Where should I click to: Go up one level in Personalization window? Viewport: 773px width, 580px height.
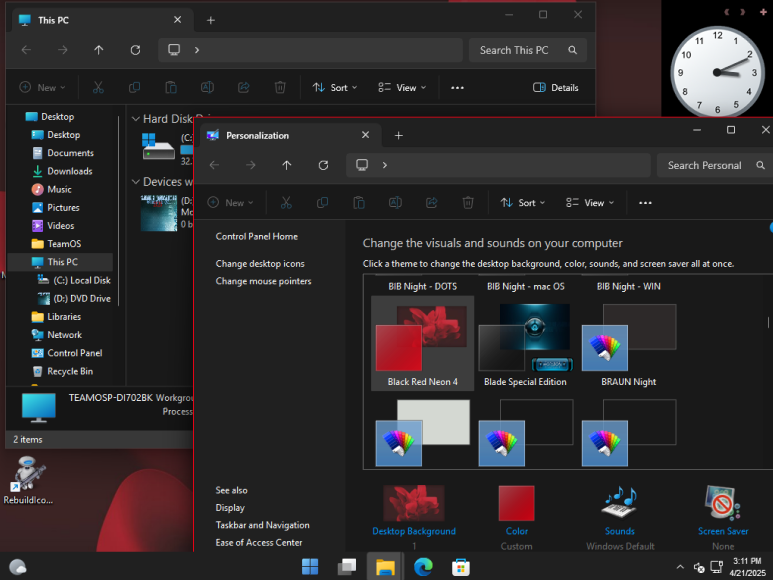click(287, 165)
